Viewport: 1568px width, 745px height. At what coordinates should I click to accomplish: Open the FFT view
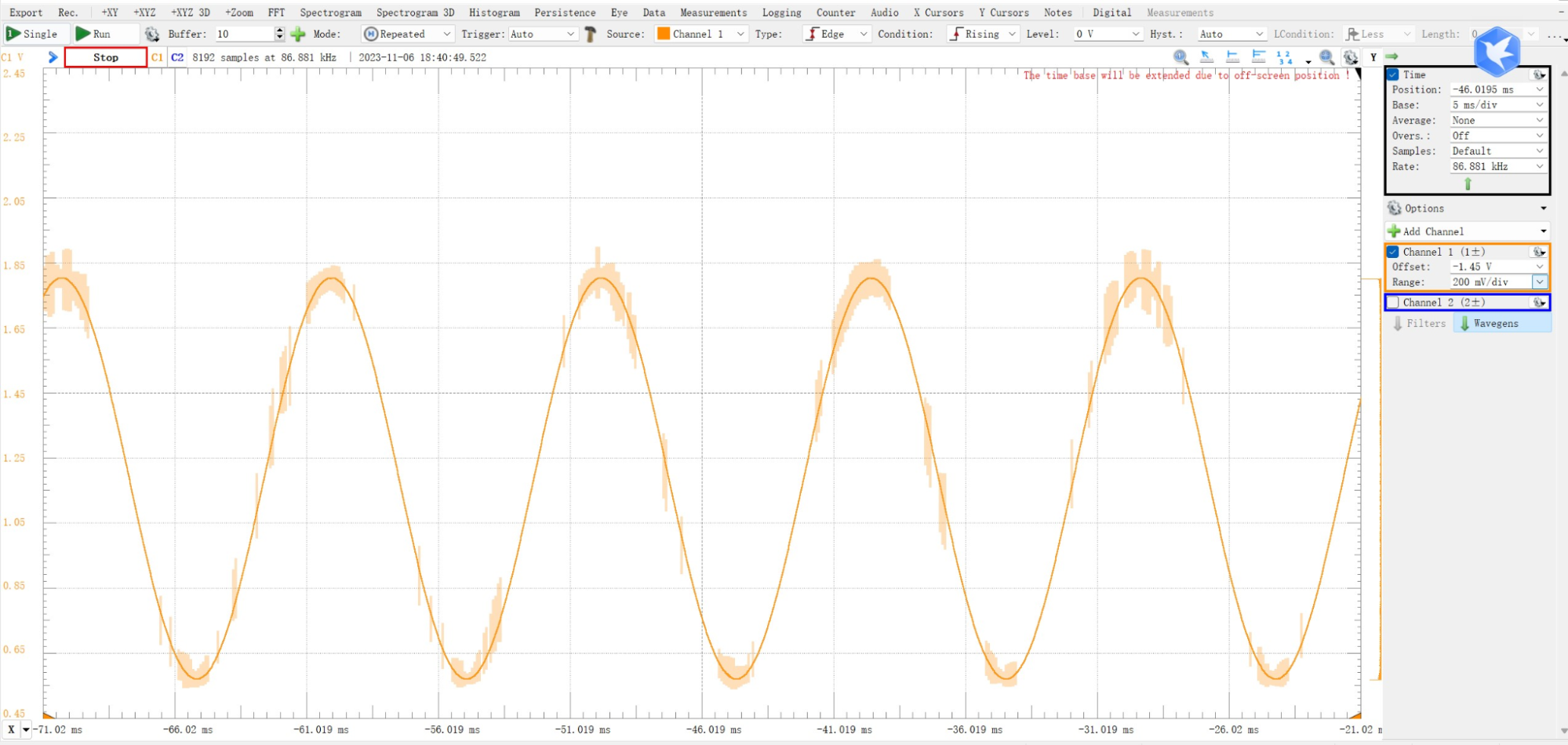pos(276,13)
